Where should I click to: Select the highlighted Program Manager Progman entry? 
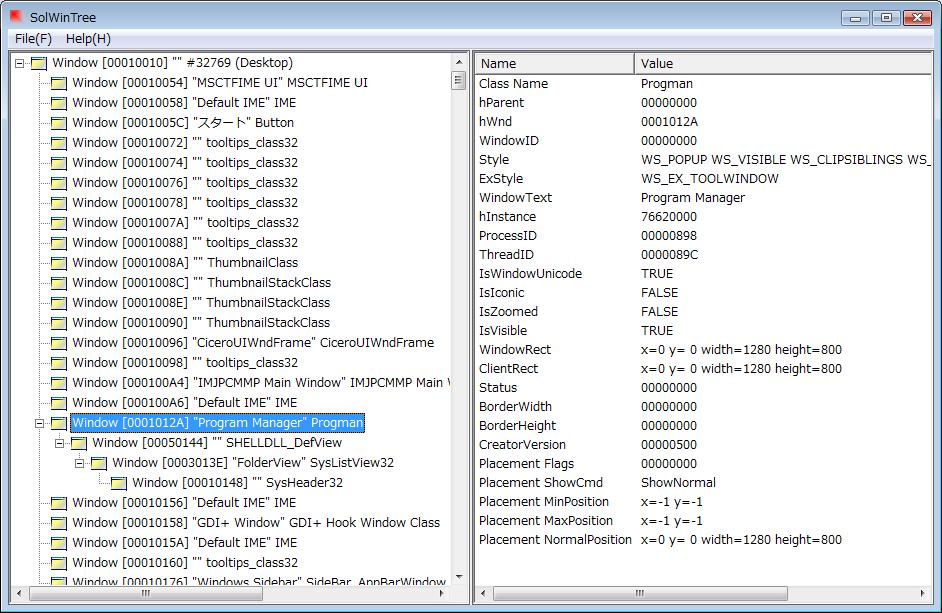click(217, 423)
